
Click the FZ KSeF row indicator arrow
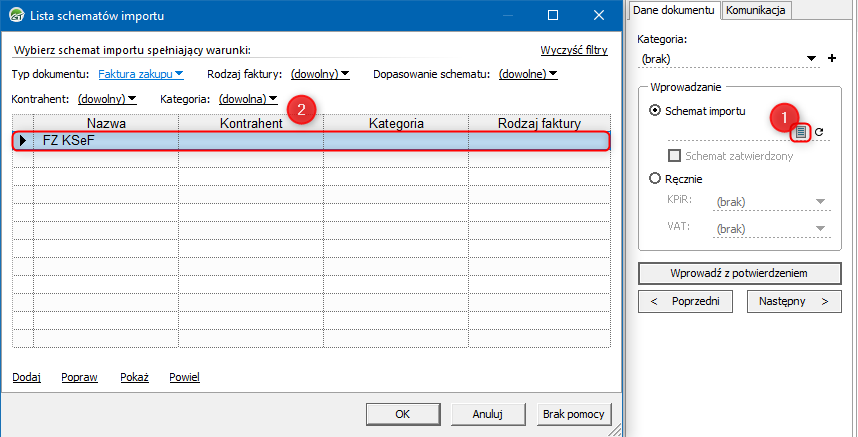(x=23, y=141)
